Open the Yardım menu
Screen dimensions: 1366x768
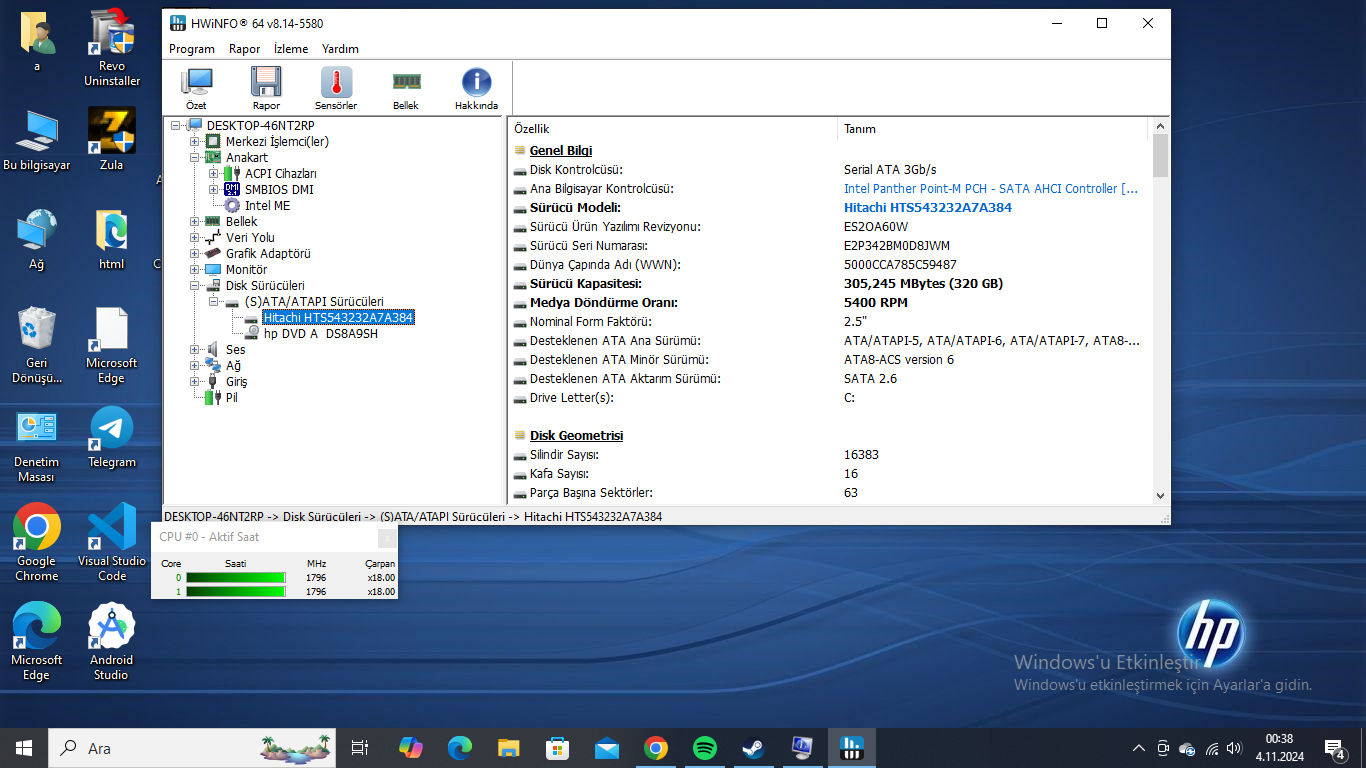(x=340, y=49)
